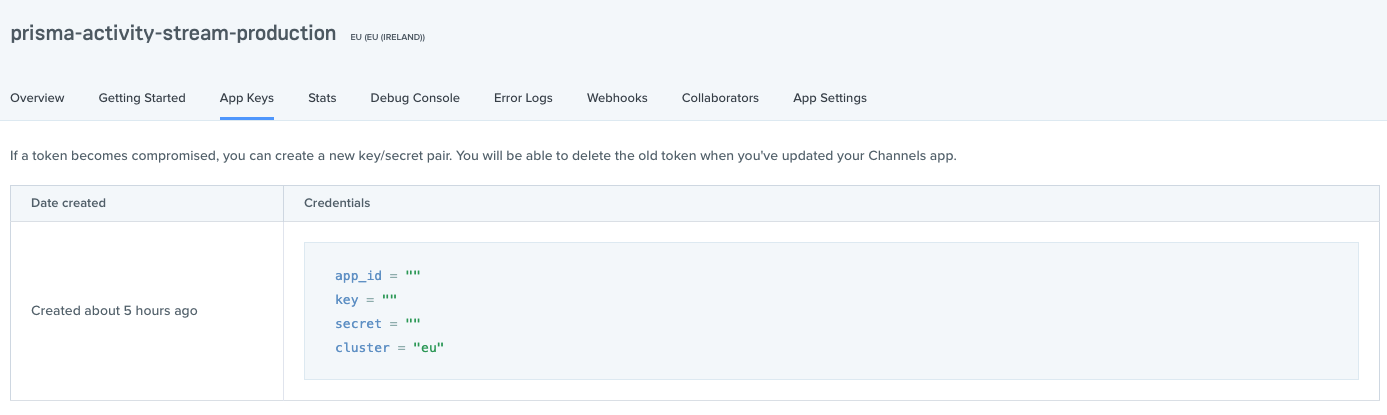Click the key line in credentials
This screenshot has width=1387, height=415.
366,299
